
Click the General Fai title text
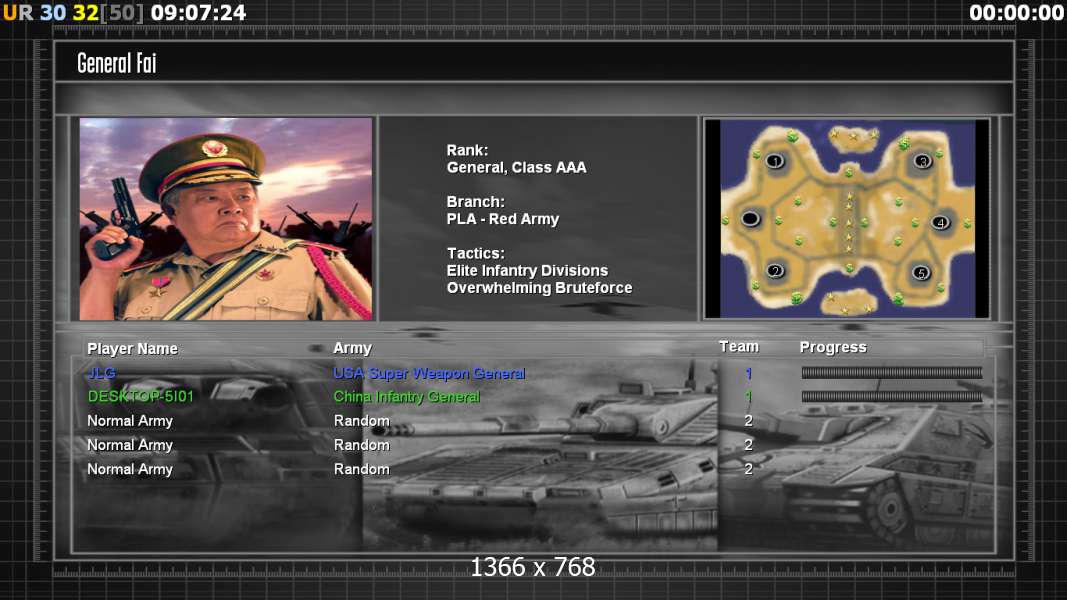pyautogui.click(x=117, y=63)
